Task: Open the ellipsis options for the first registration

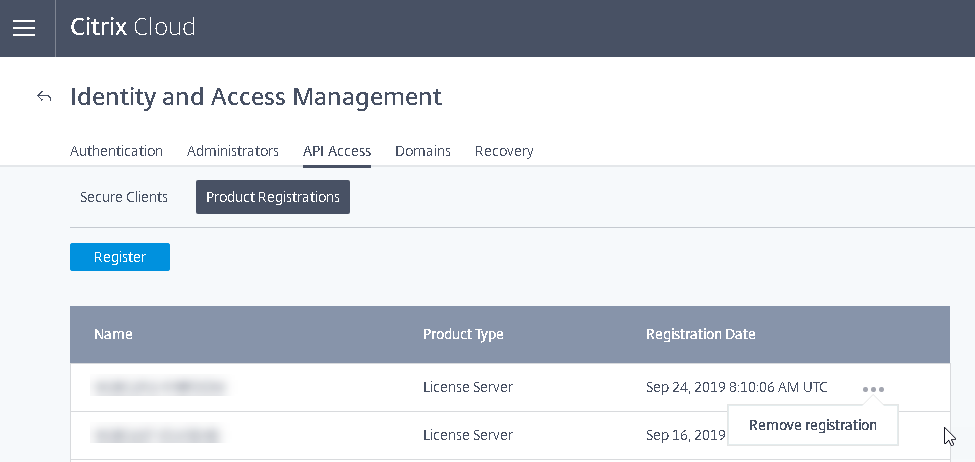Action: pos(872,389)
